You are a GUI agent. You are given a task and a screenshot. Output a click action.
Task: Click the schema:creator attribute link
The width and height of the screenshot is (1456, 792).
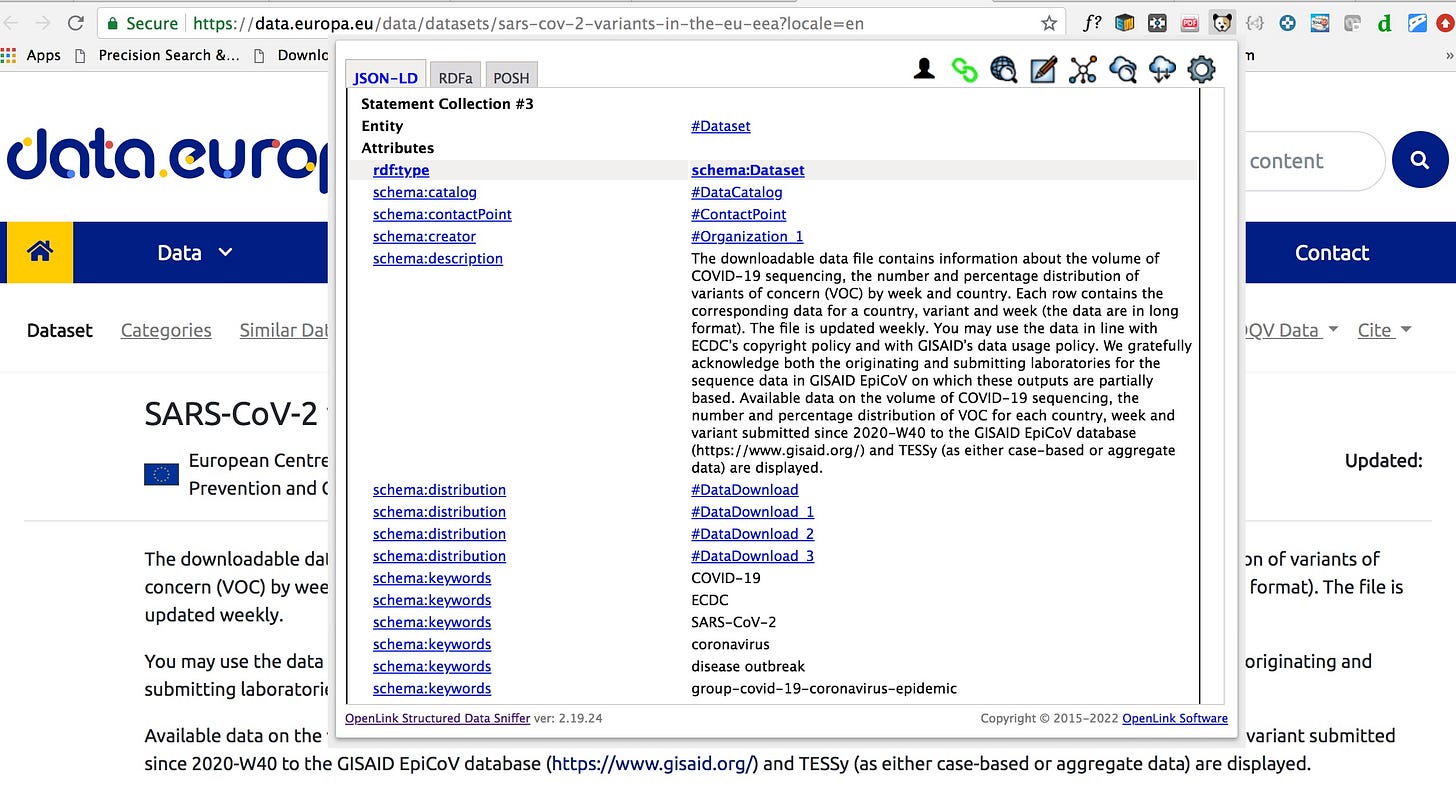(x=424, y=236)
